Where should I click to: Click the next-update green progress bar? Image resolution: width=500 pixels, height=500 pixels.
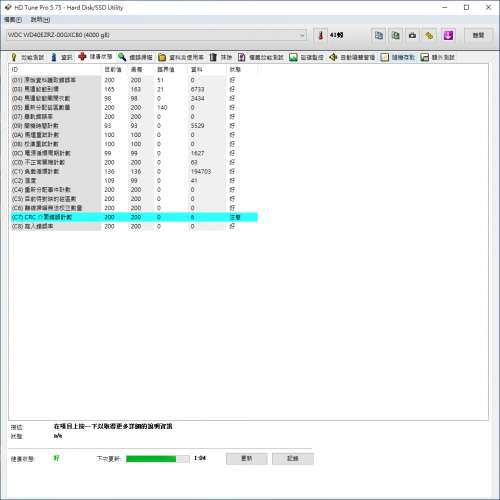point(158,459)
